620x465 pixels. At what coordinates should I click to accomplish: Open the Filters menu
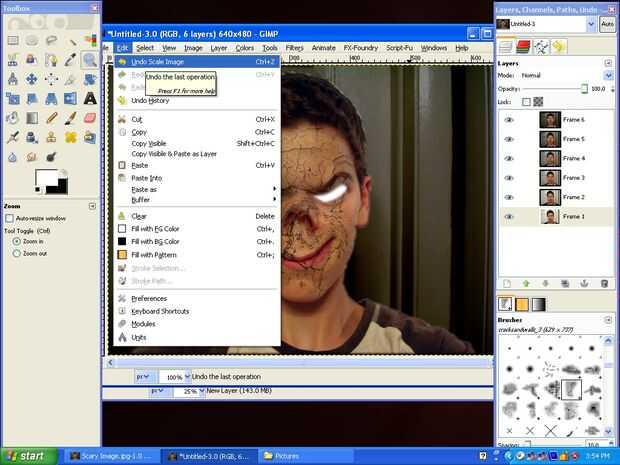[x=295, y=48]
